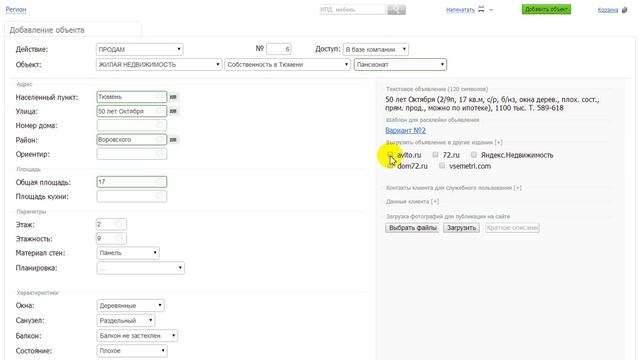Image resolution: width=640 pixels, height=360 pixels.
Task: Open Санузел dropdown showing Раздельный
Action: click(126, 321)
